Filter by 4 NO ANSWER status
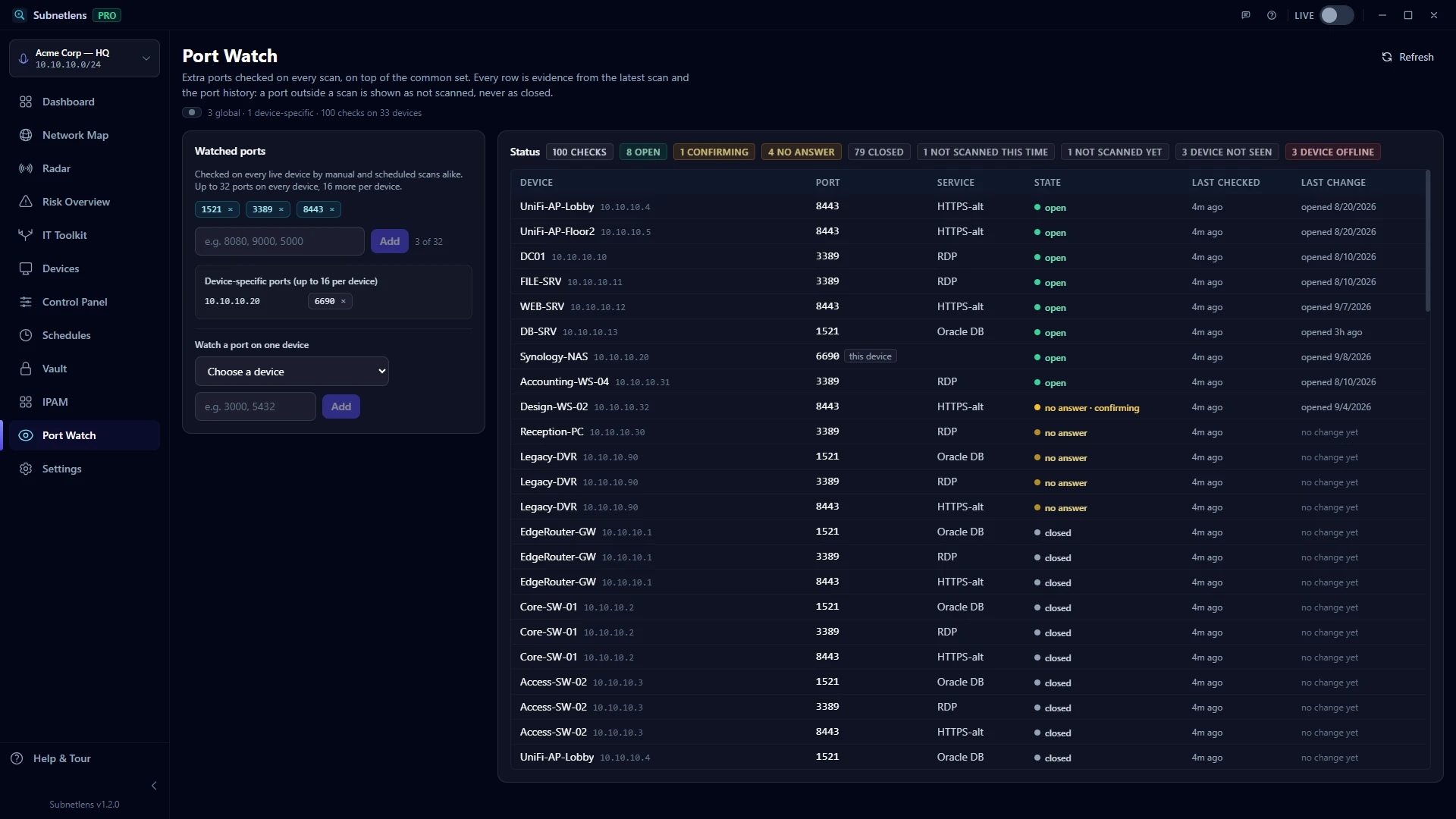 coord(801,152)
